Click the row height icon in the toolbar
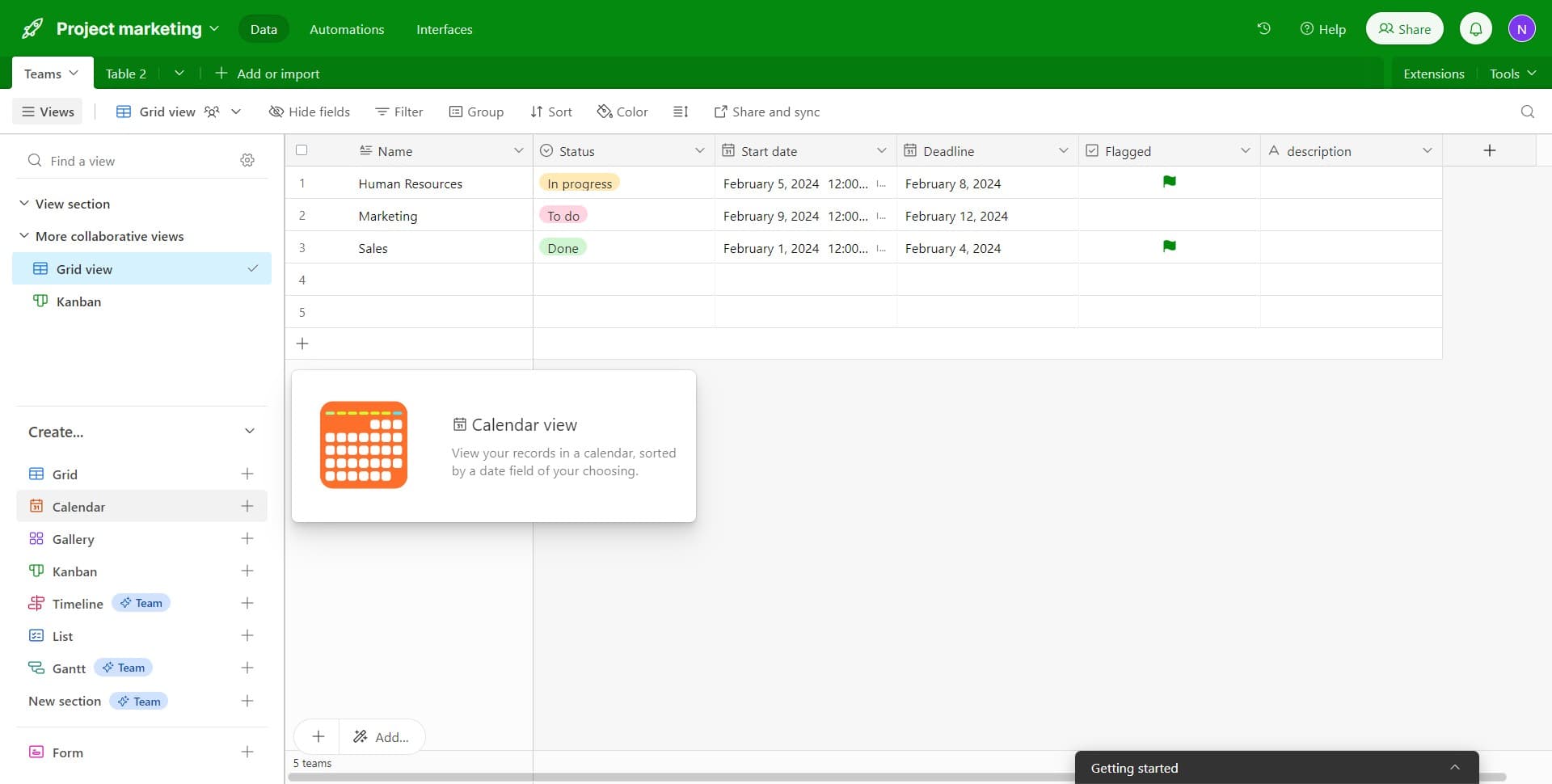 (x=681, y=112)
